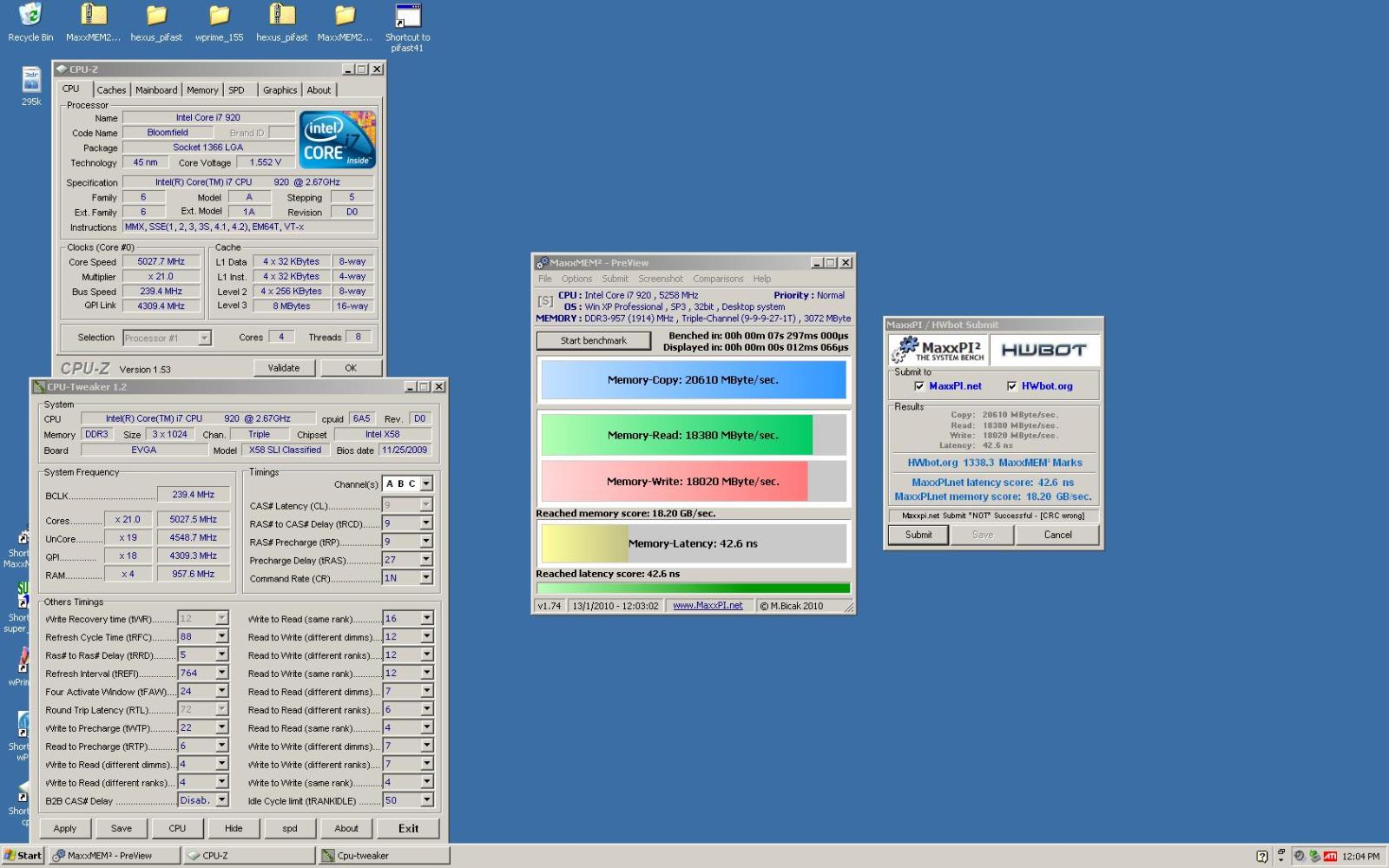Click the Exit button in CPU-Tweaker

coord(409,828)
